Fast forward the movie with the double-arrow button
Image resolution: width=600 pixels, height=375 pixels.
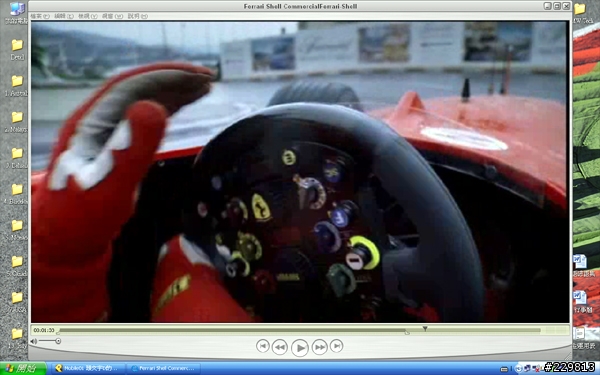[x=320, y=347]
